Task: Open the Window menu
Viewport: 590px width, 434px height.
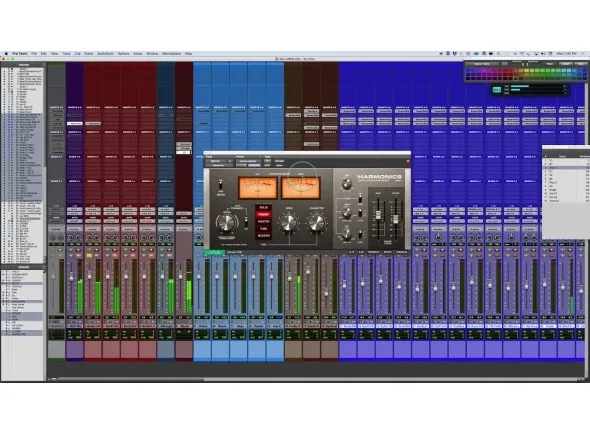Action: pos(152,54)
